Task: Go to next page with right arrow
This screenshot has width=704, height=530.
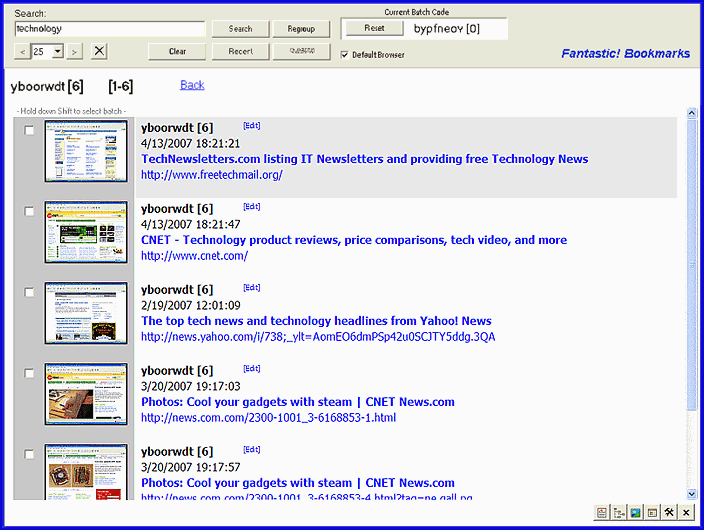Action: pos(75,51)
